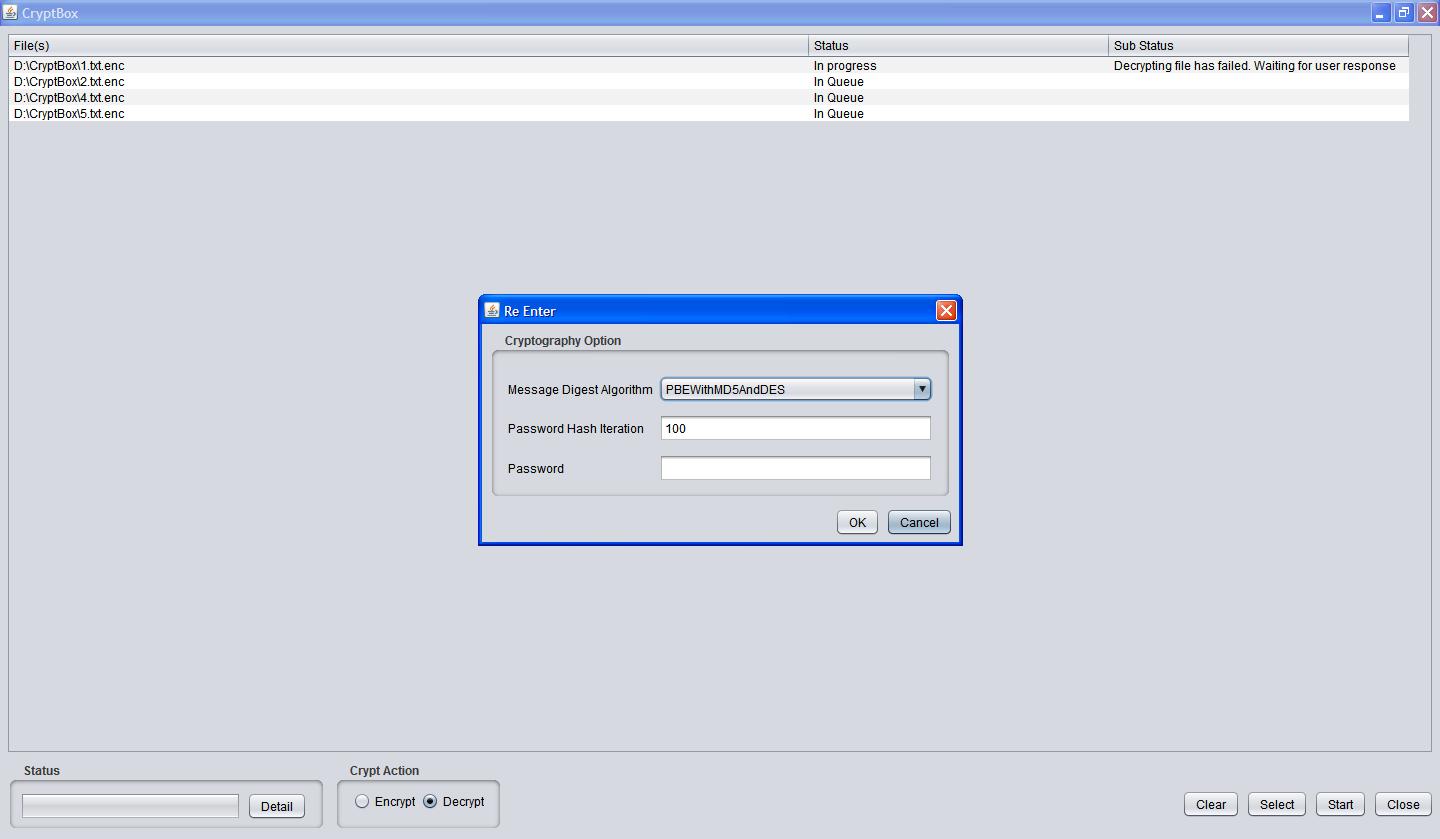Click Cancel in the Re Enter dialog
1440x839 pixels.
pyautogui.click(x=919, y=522)
